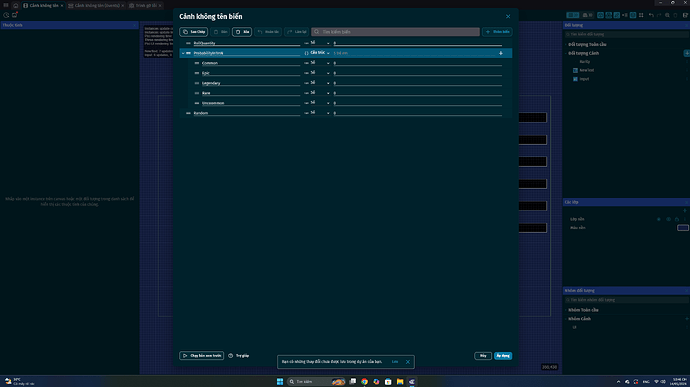Click the editor redo toolbar icon

coord(659,15)
